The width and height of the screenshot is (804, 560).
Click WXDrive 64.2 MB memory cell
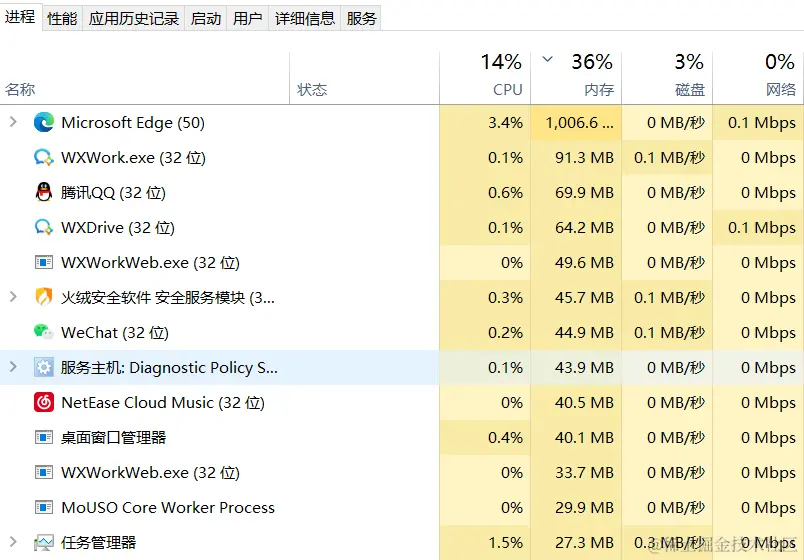(x=576, y=227)
